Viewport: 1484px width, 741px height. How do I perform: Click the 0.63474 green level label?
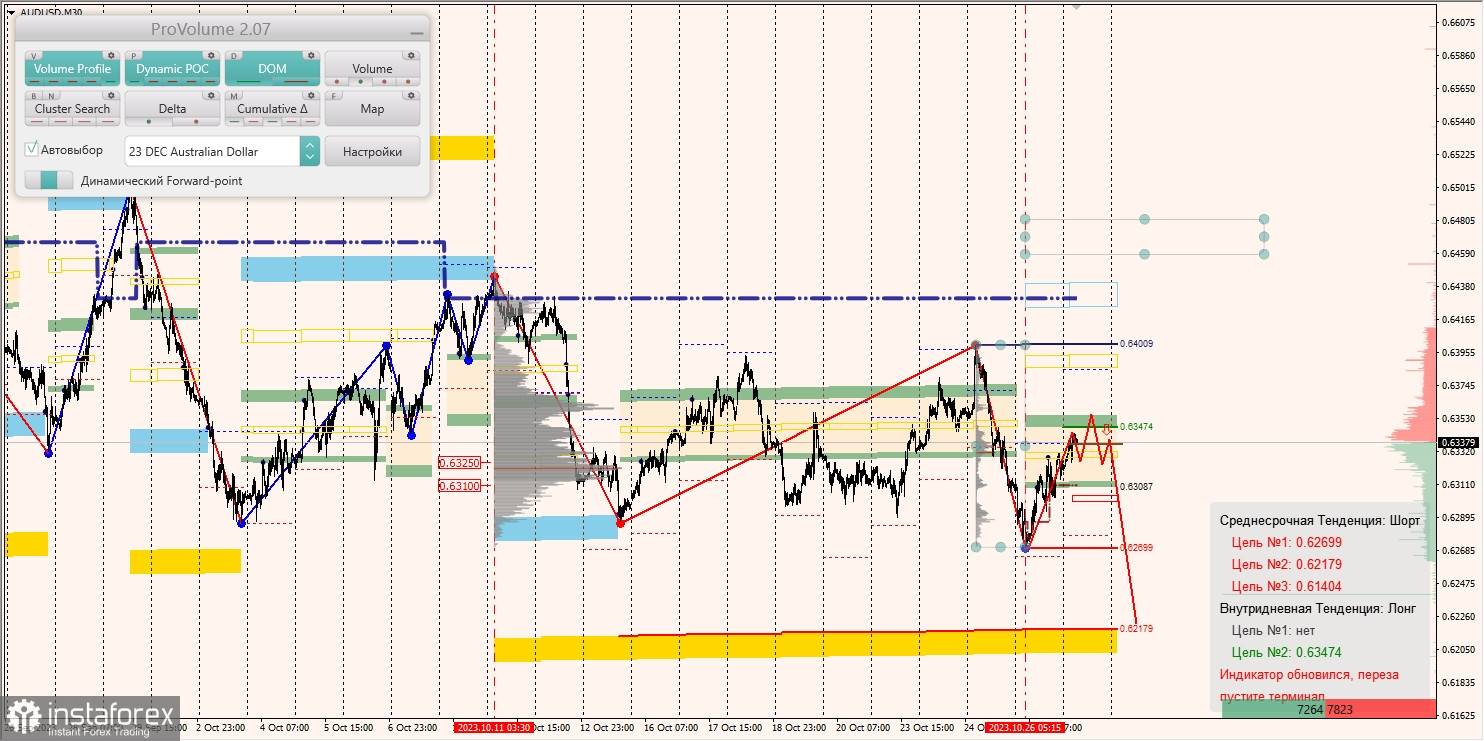coord(1136,426)
